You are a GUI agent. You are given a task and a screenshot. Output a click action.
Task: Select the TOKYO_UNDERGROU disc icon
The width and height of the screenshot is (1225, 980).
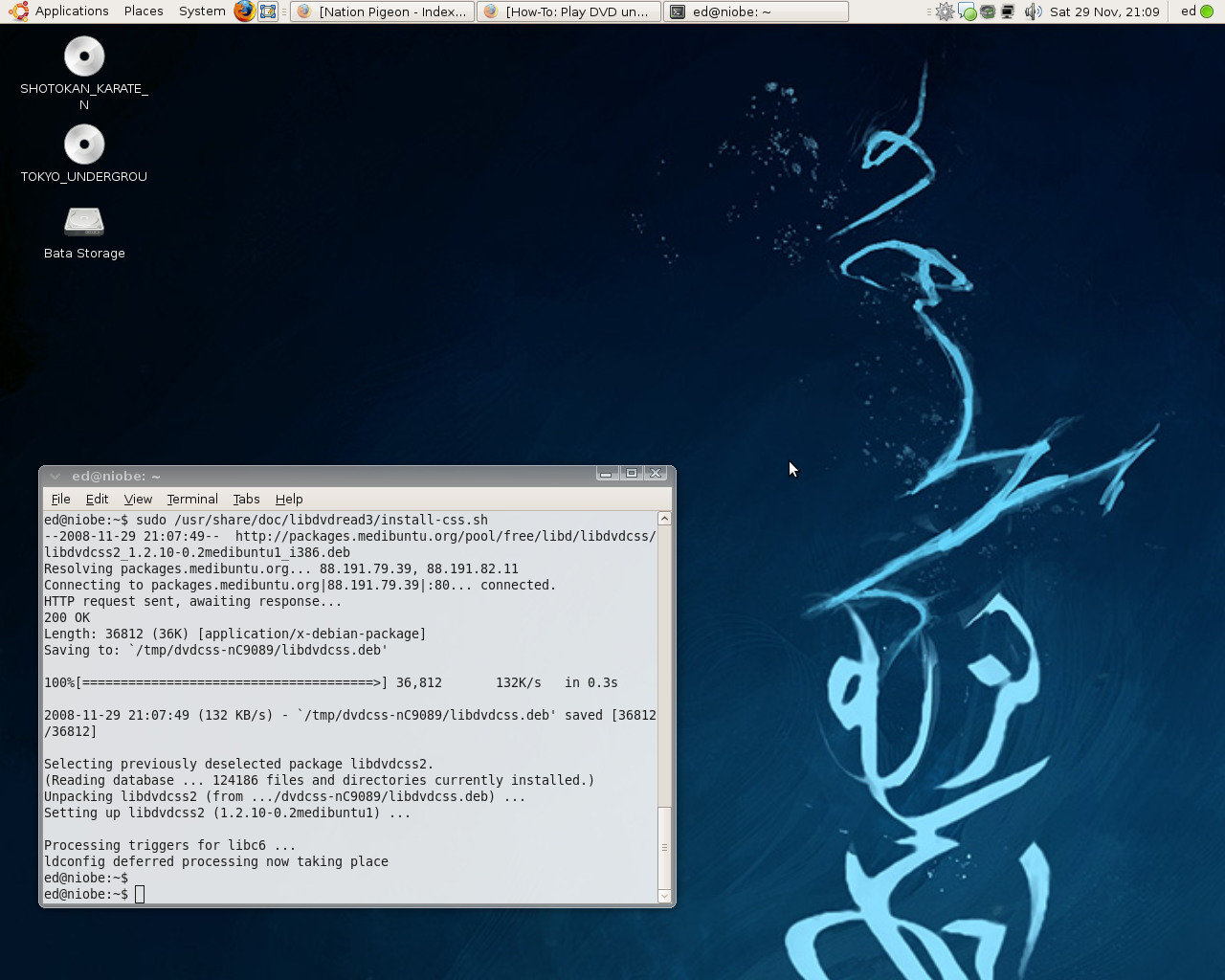(84, 145)
